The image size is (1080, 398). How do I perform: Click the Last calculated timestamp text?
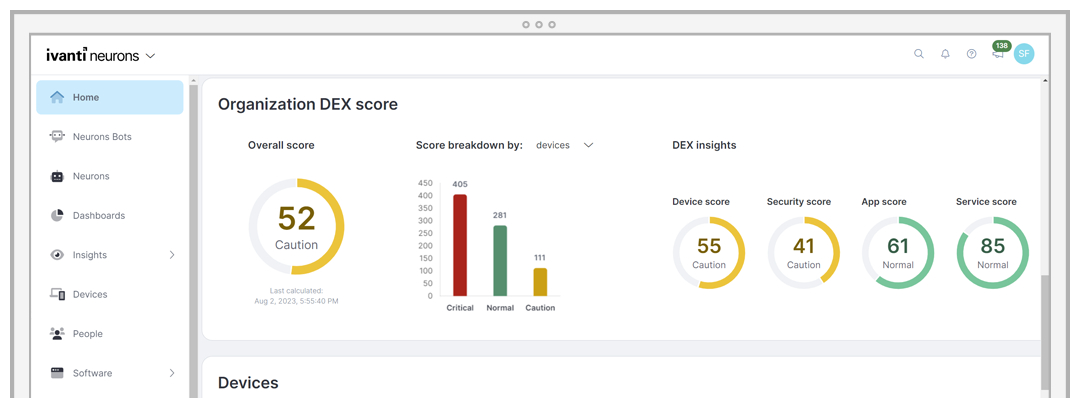tap(296, 296)
